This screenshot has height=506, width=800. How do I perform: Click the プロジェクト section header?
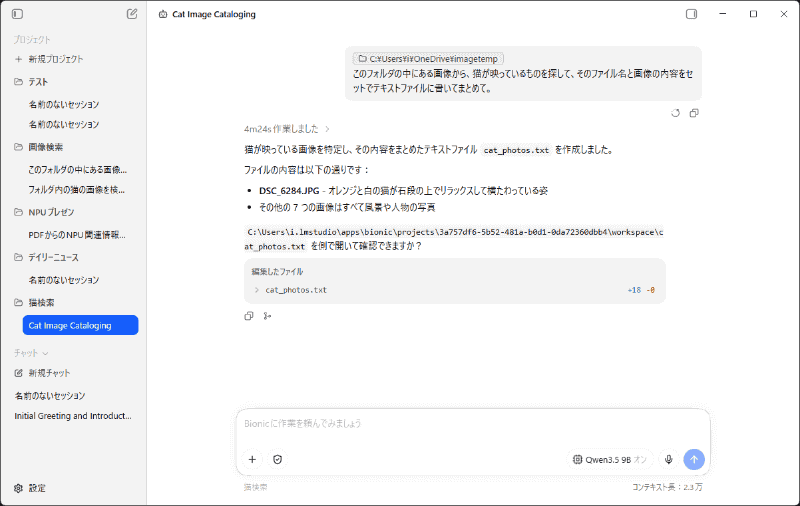click(32, 40)
